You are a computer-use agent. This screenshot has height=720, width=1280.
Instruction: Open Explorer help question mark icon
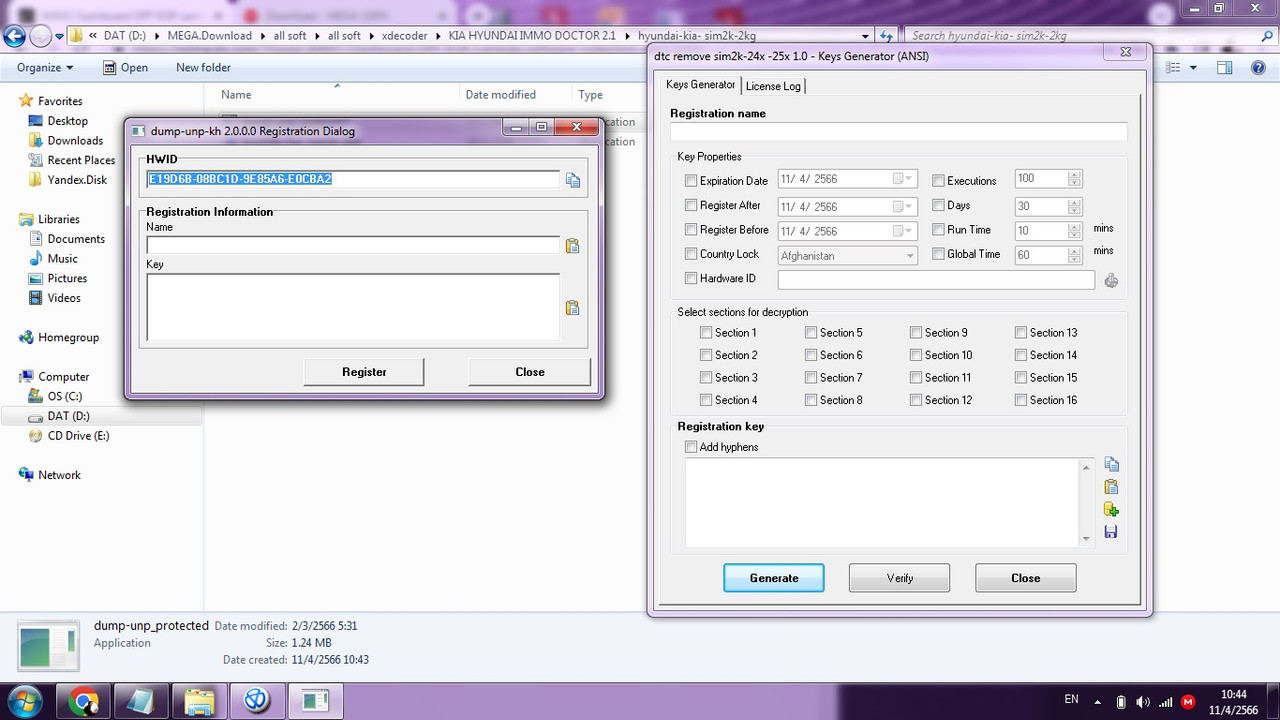click(1259, 68)
